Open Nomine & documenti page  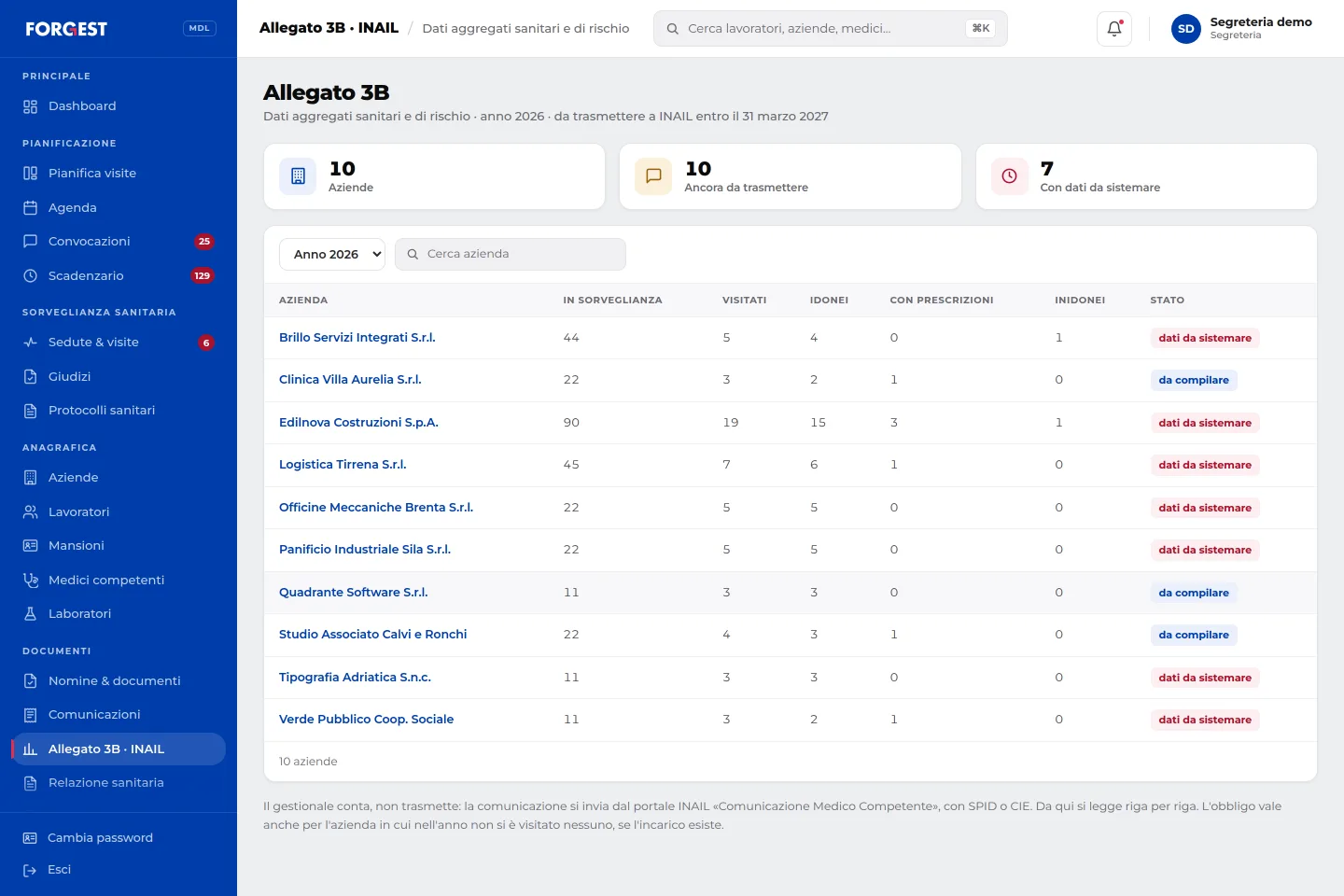[119, 681]
